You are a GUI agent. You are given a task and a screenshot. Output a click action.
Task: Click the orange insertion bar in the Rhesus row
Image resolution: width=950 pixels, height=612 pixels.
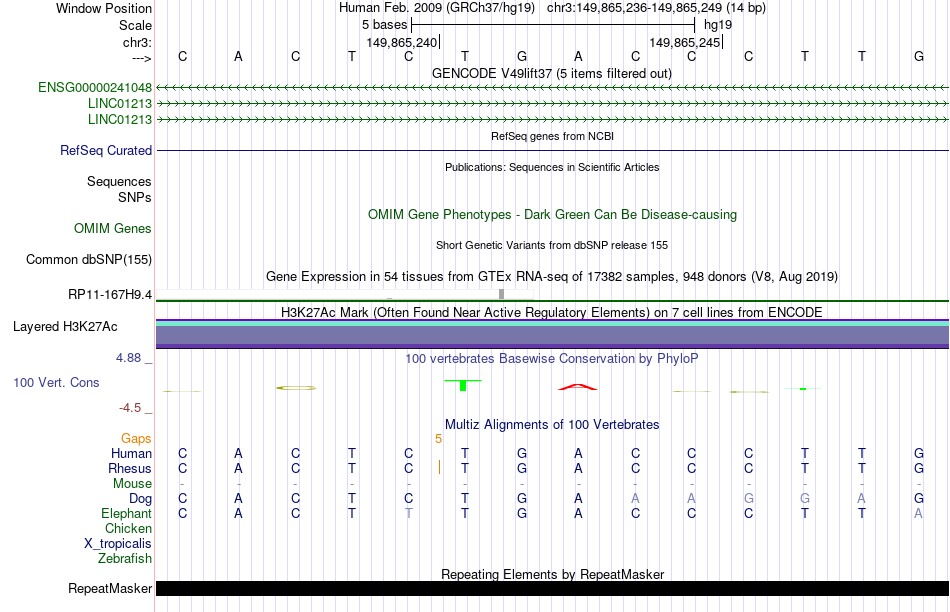click(439, 467)
